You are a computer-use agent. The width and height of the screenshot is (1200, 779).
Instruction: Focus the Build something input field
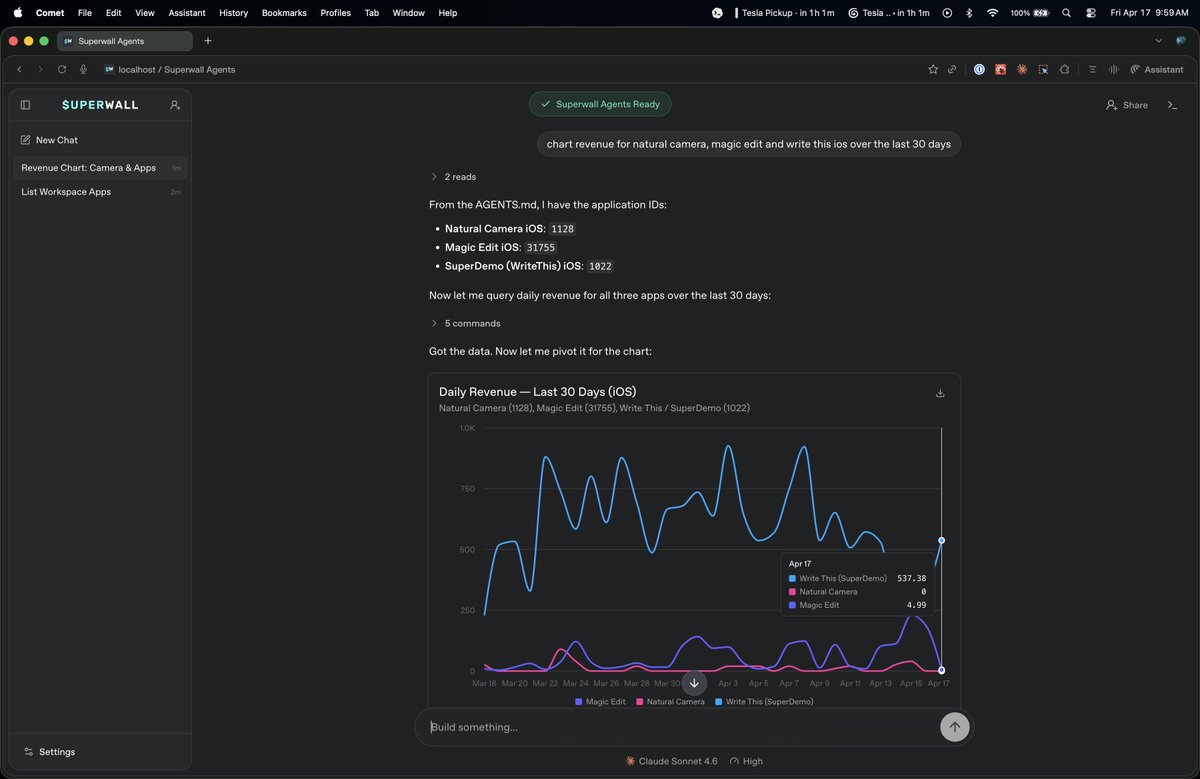680,727
